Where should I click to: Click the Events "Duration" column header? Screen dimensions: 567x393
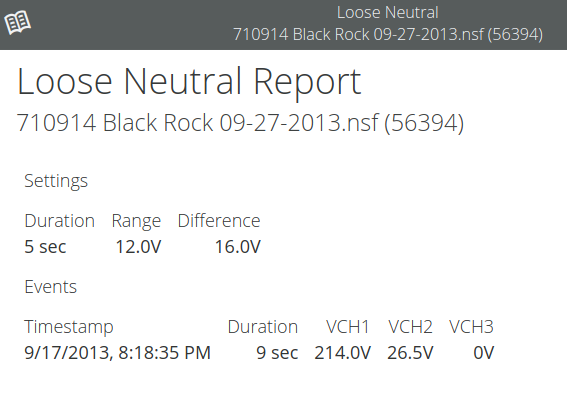tap(263, 327)
